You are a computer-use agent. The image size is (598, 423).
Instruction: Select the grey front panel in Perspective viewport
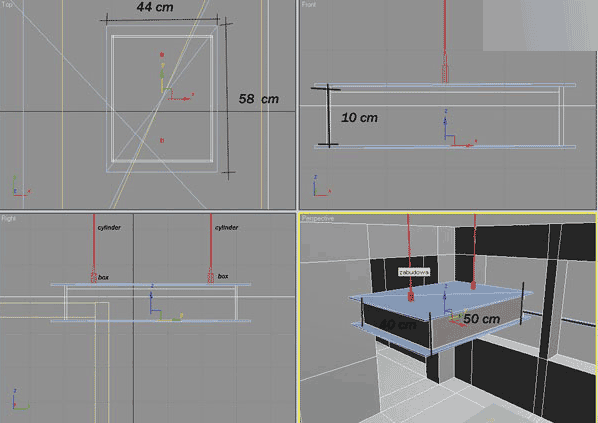[x=477, y=323]
